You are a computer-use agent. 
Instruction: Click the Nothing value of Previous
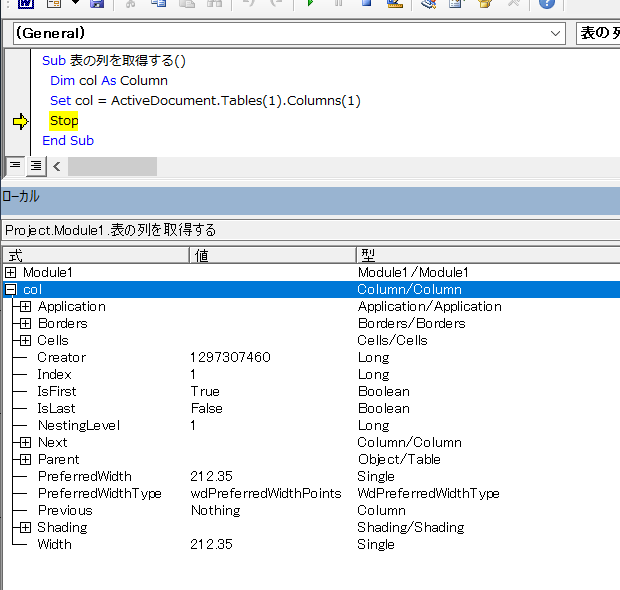pyautogui.click(x=215, y=511)
